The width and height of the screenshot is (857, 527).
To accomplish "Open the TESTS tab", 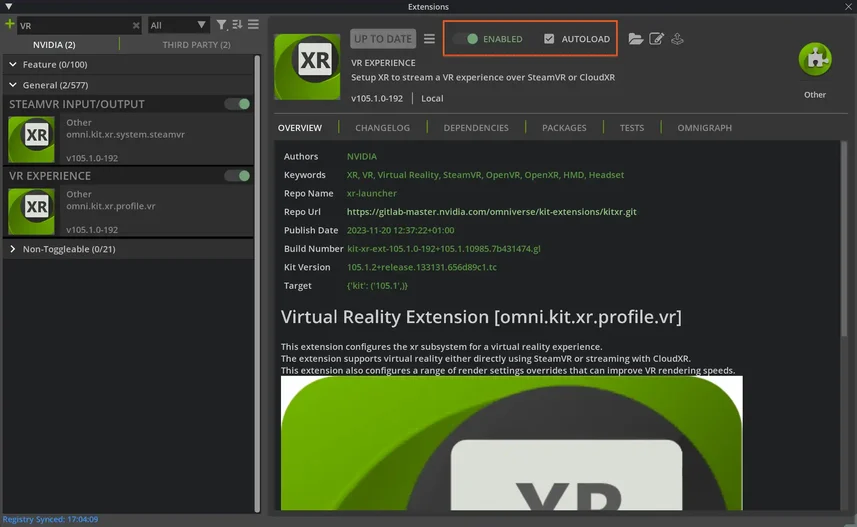I will [632, 128].
